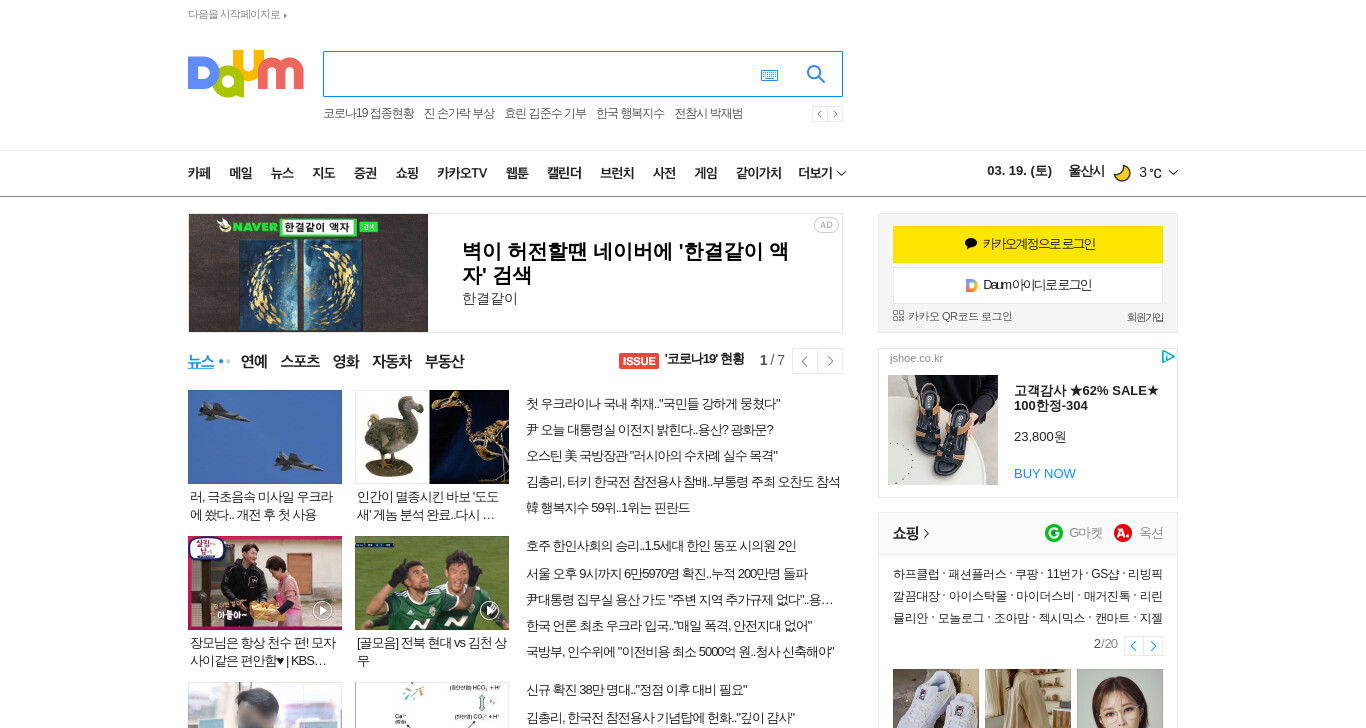Image resolution: width=1366 pixels, height=728 pixels.
Task: Open headline 호주 한인사회의 승리
Action: click(x=661, y=546)
